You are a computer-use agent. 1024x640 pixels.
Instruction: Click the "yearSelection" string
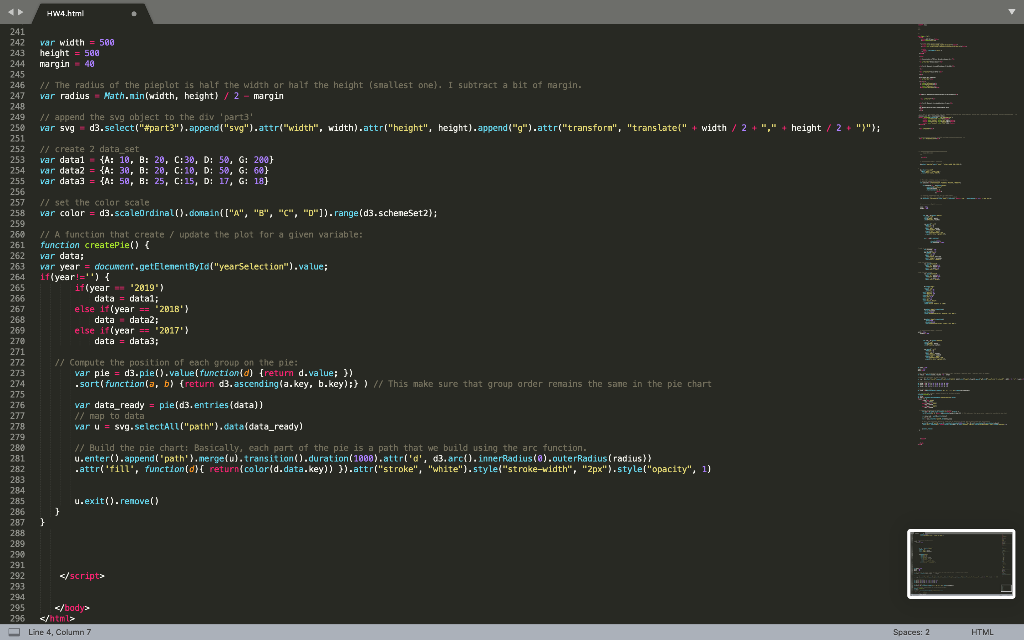(x=251, y=266)
